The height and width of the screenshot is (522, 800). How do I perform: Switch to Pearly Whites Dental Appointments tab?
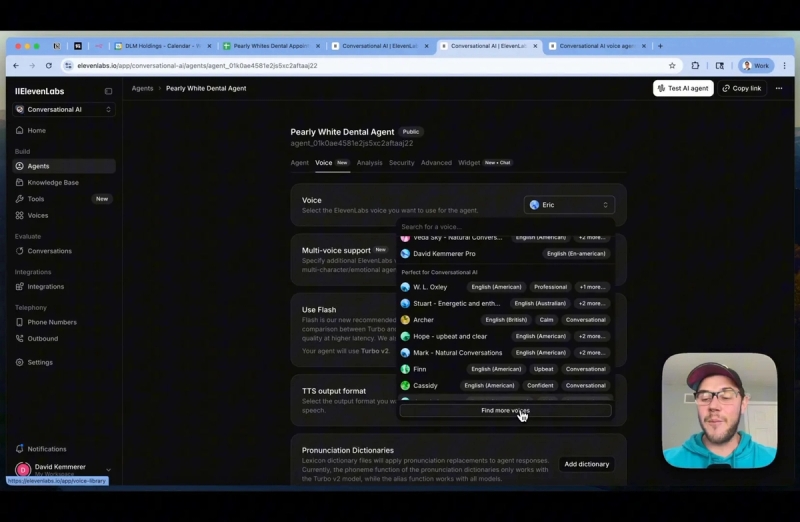click(x=270, y=46)
